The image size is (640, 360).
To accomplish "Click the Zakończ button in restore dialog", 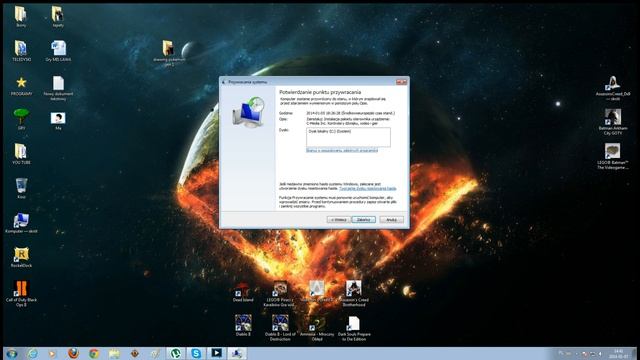I will (363, 220).
